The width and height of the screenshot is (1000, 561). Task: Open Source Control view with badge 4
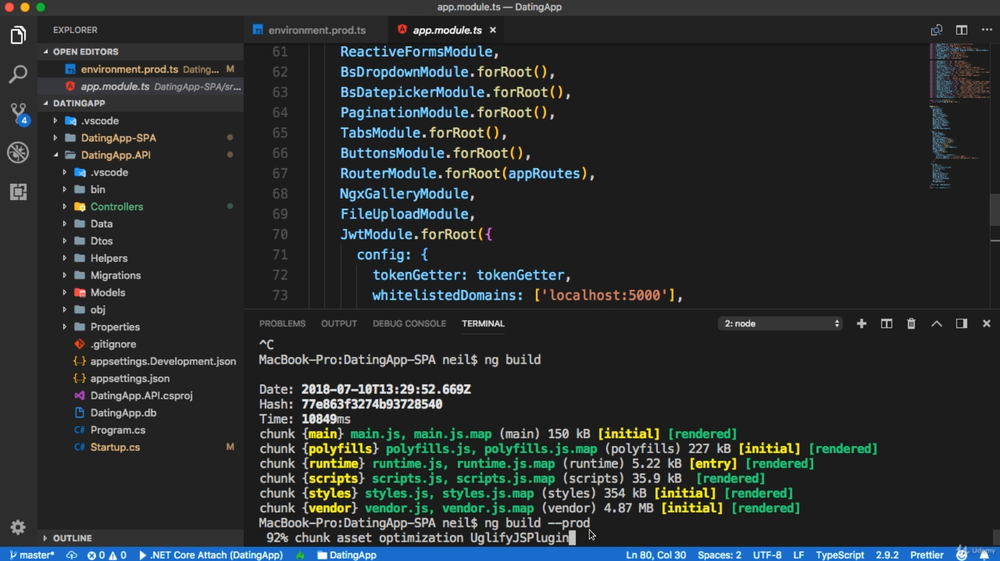[18, 113]
